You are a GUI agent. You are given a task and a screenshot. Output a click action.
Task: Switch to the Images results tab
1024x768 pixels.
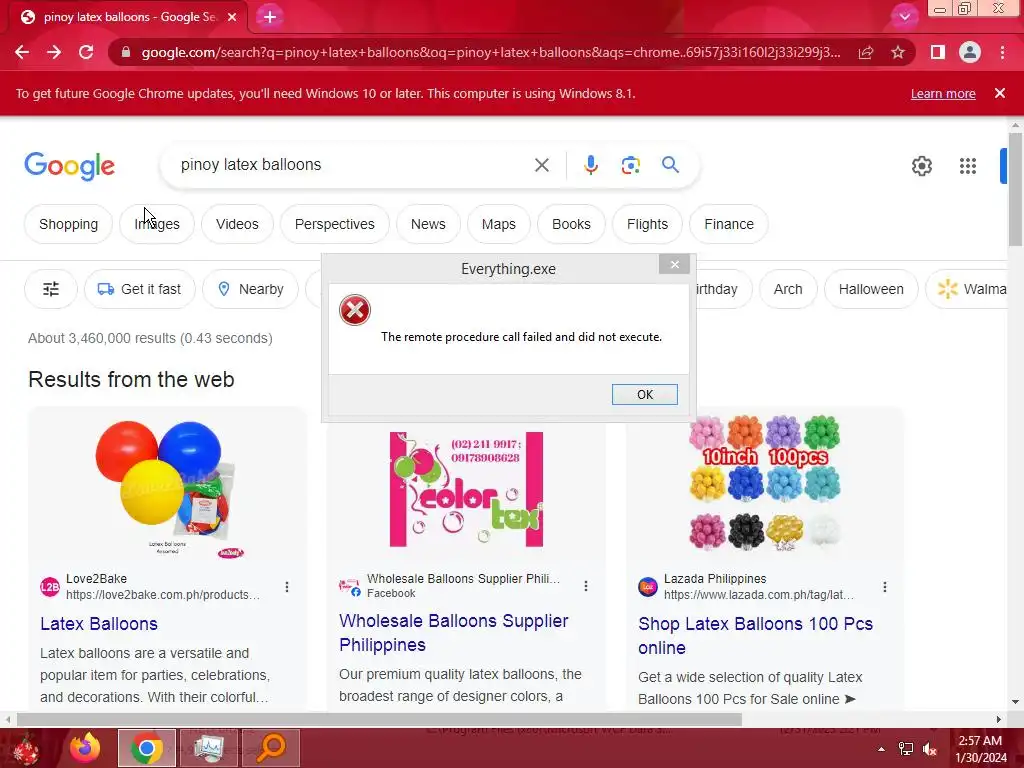click(157, 224)
